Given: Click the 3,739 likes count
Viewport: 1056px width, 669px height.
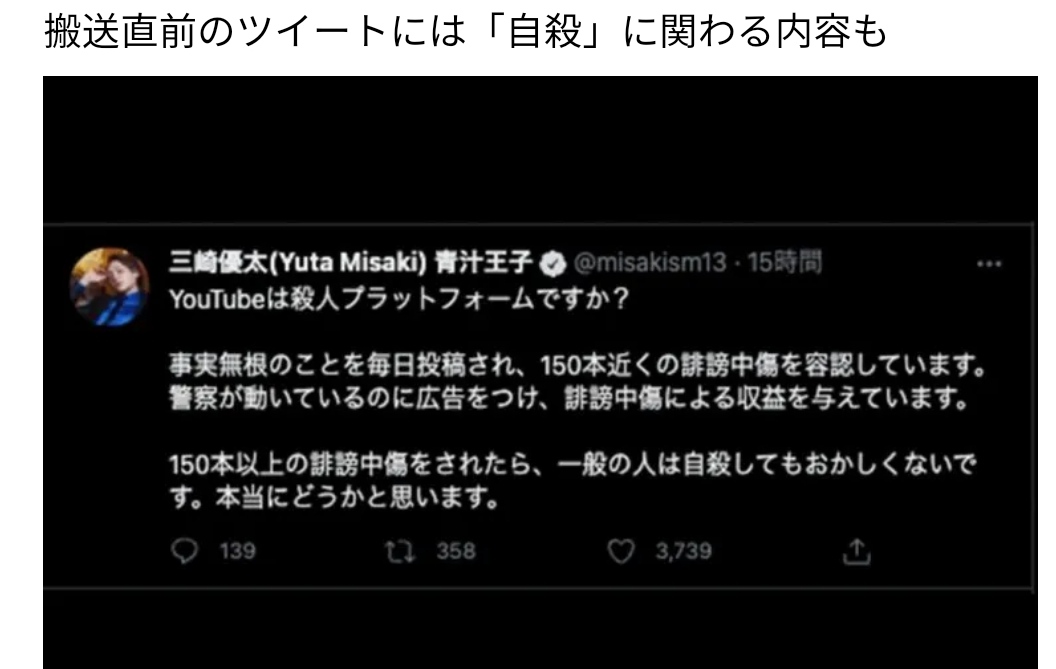Looking at the screenshot, I should 684,551.
